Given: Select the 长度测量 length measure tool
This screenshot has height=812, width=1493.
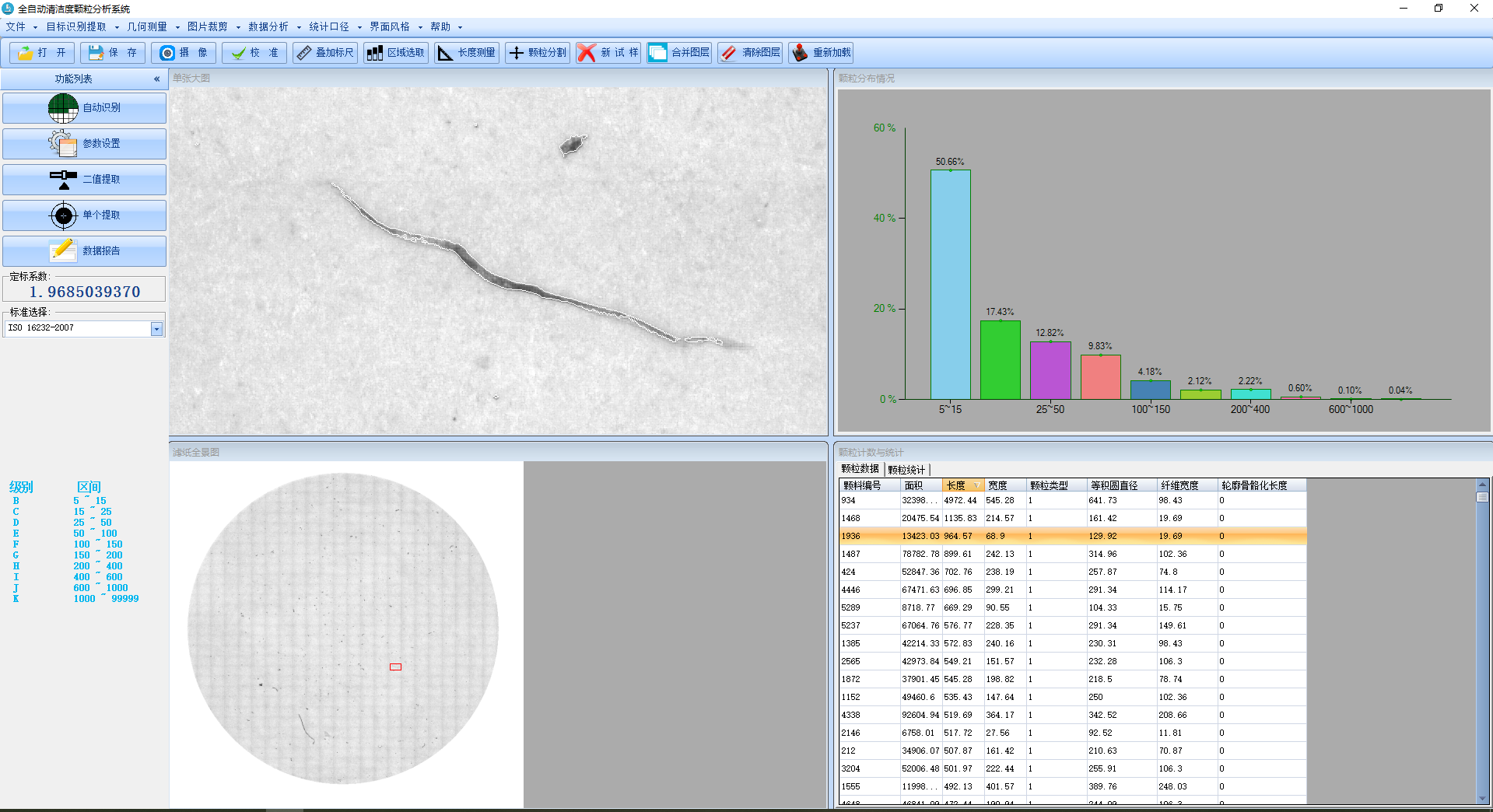Looking at the screenshot, I should click(466, 53).
